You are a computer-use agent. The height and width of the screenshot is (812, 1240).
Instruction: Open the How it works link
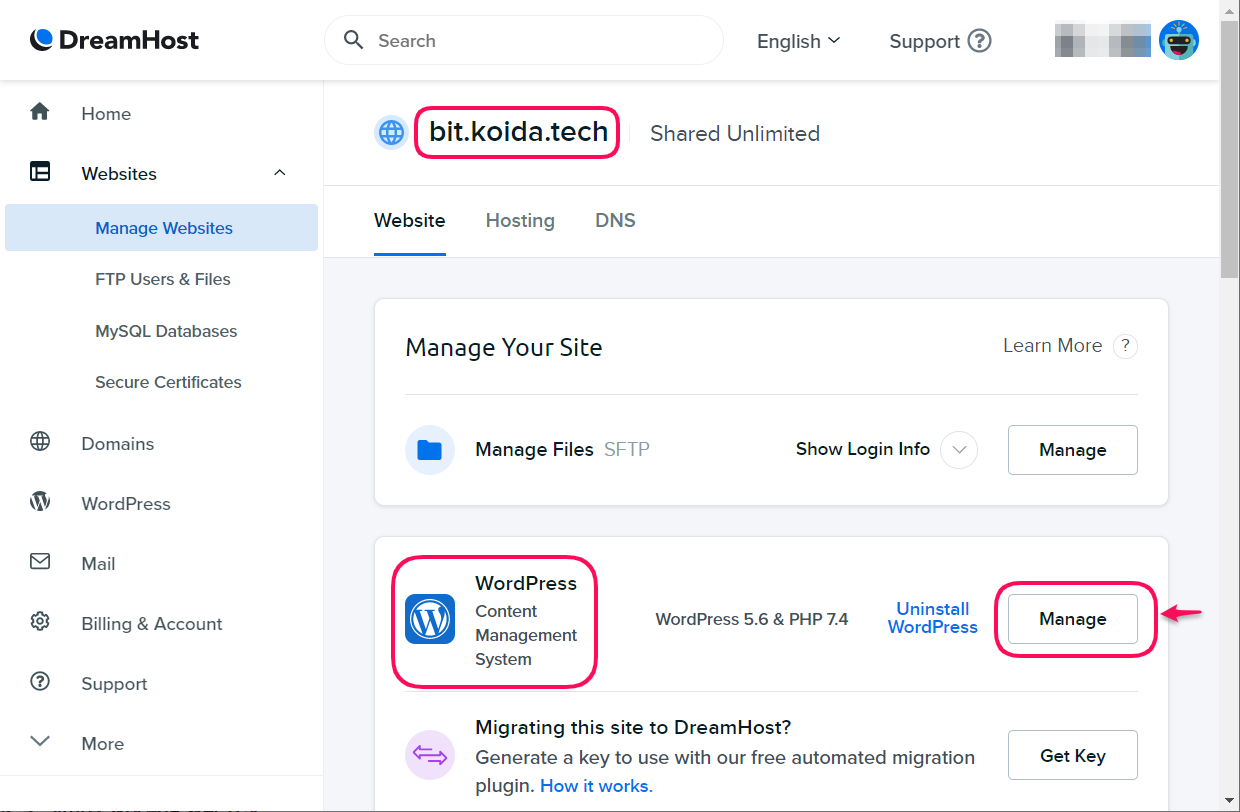click(x=596, y=786)
